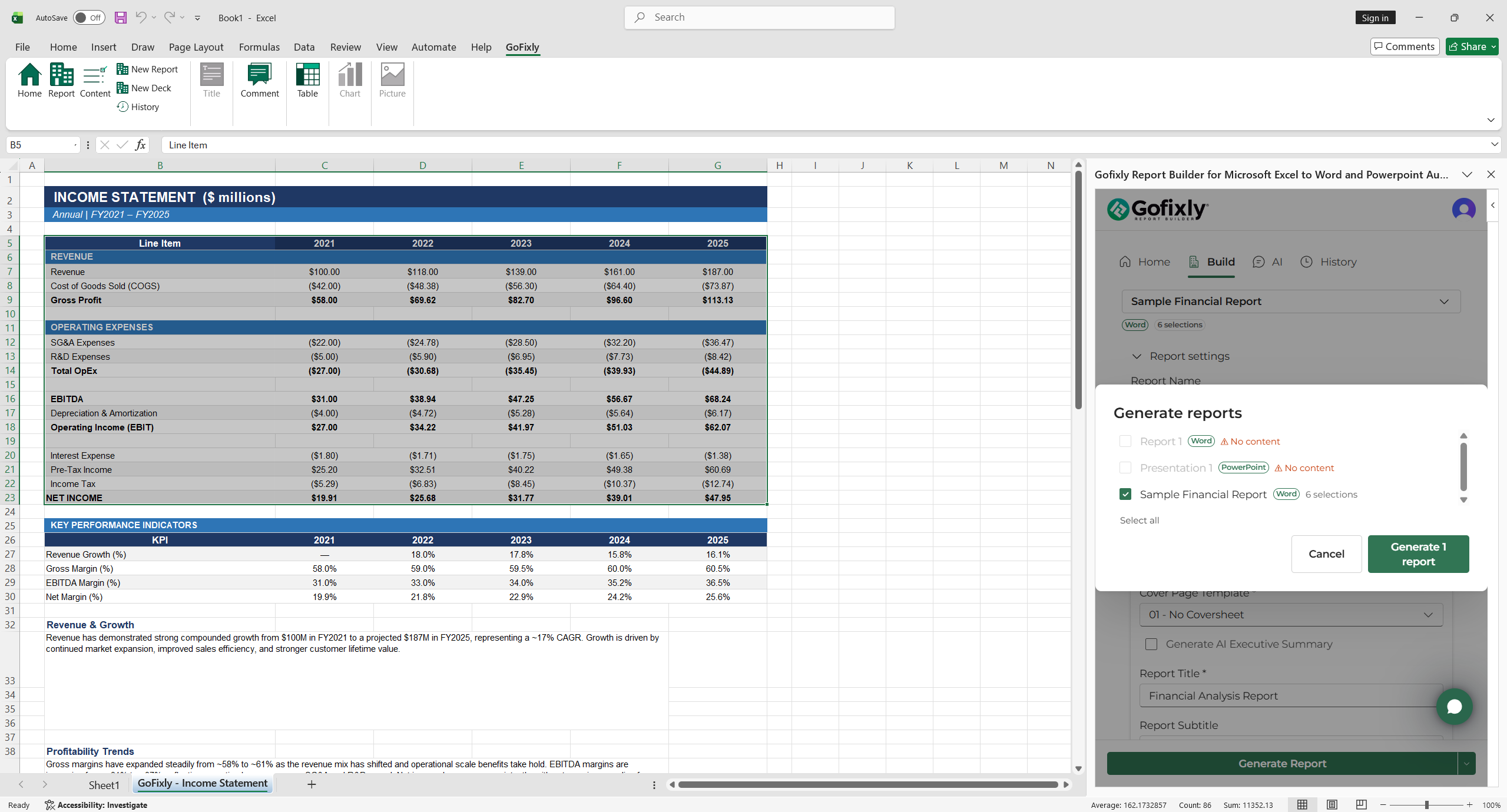Click the insert function fx icon
This screenshot has width=1507, height=812.
coord(140,145)
